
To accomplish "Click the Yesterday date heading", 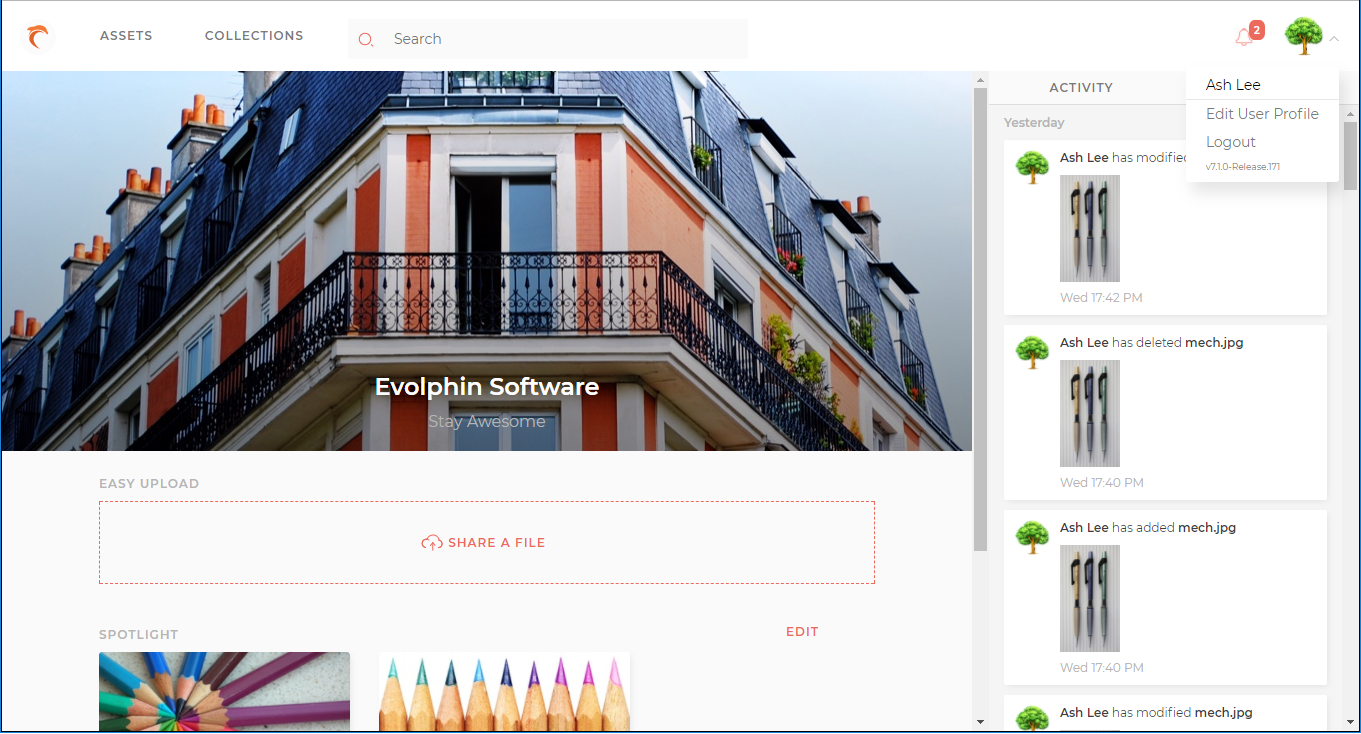I will click(x=1034, y=123).
